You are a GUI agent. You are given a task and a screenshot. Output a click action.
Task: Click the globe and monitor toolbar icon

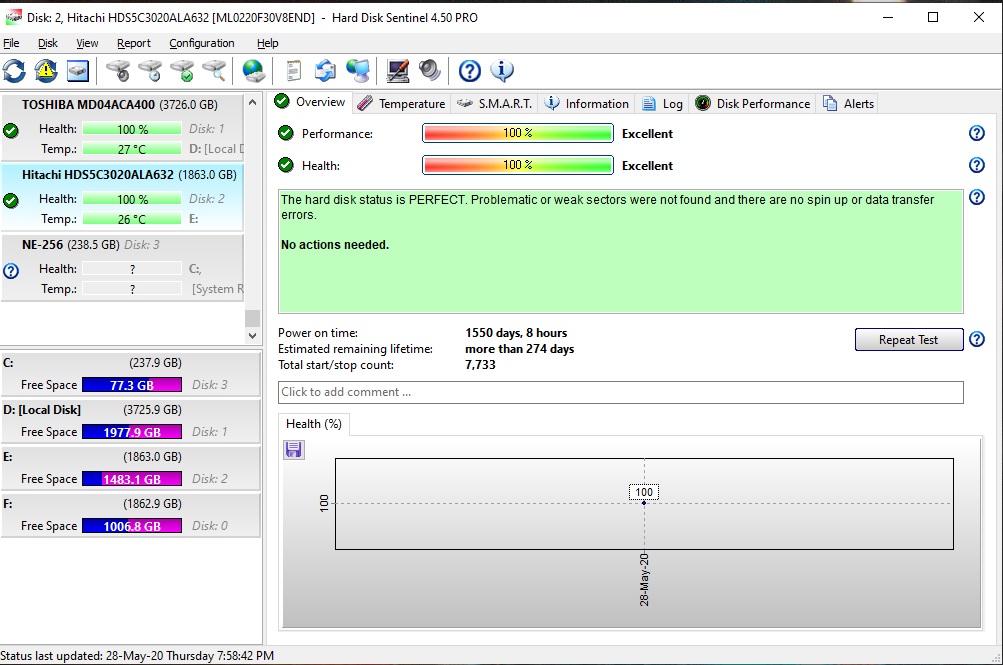(x=358, y=71)
